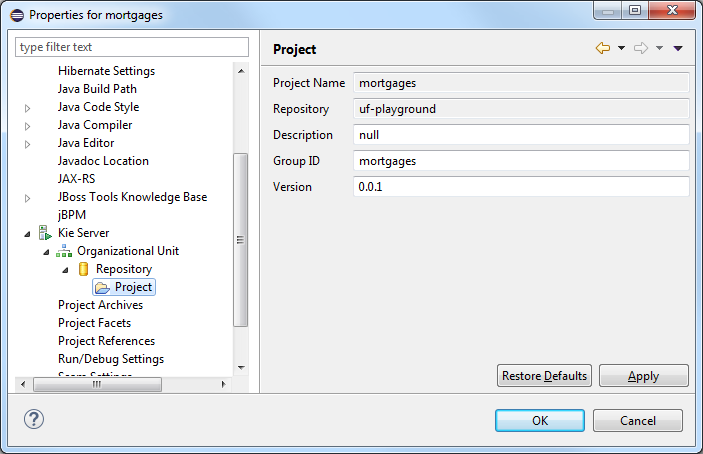Click the Apply button
Image resolution: width=703 pixels, height=454 pixels.
(643, 376)
